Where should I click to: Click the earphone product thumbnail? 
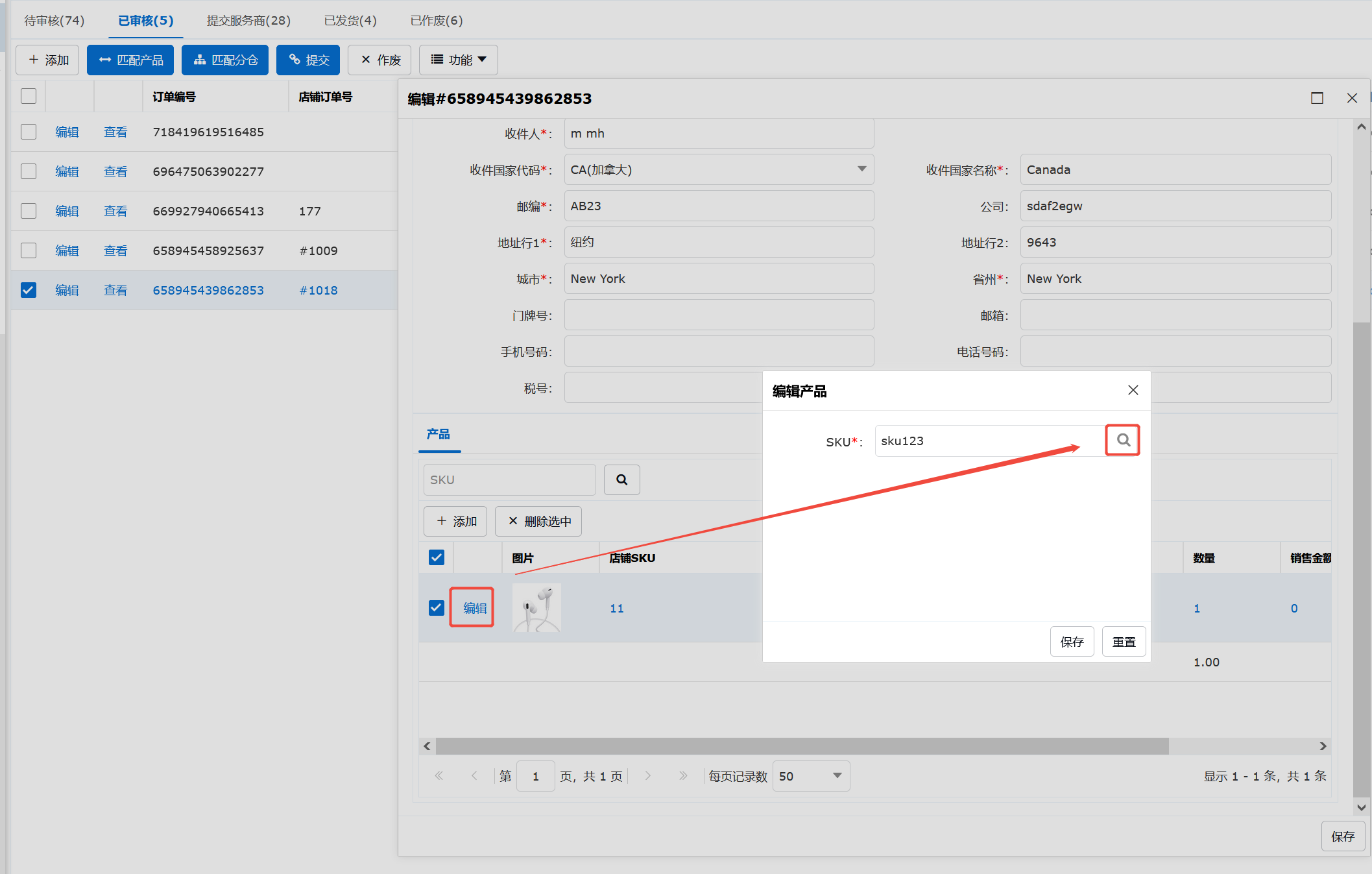tap(536, 608)
